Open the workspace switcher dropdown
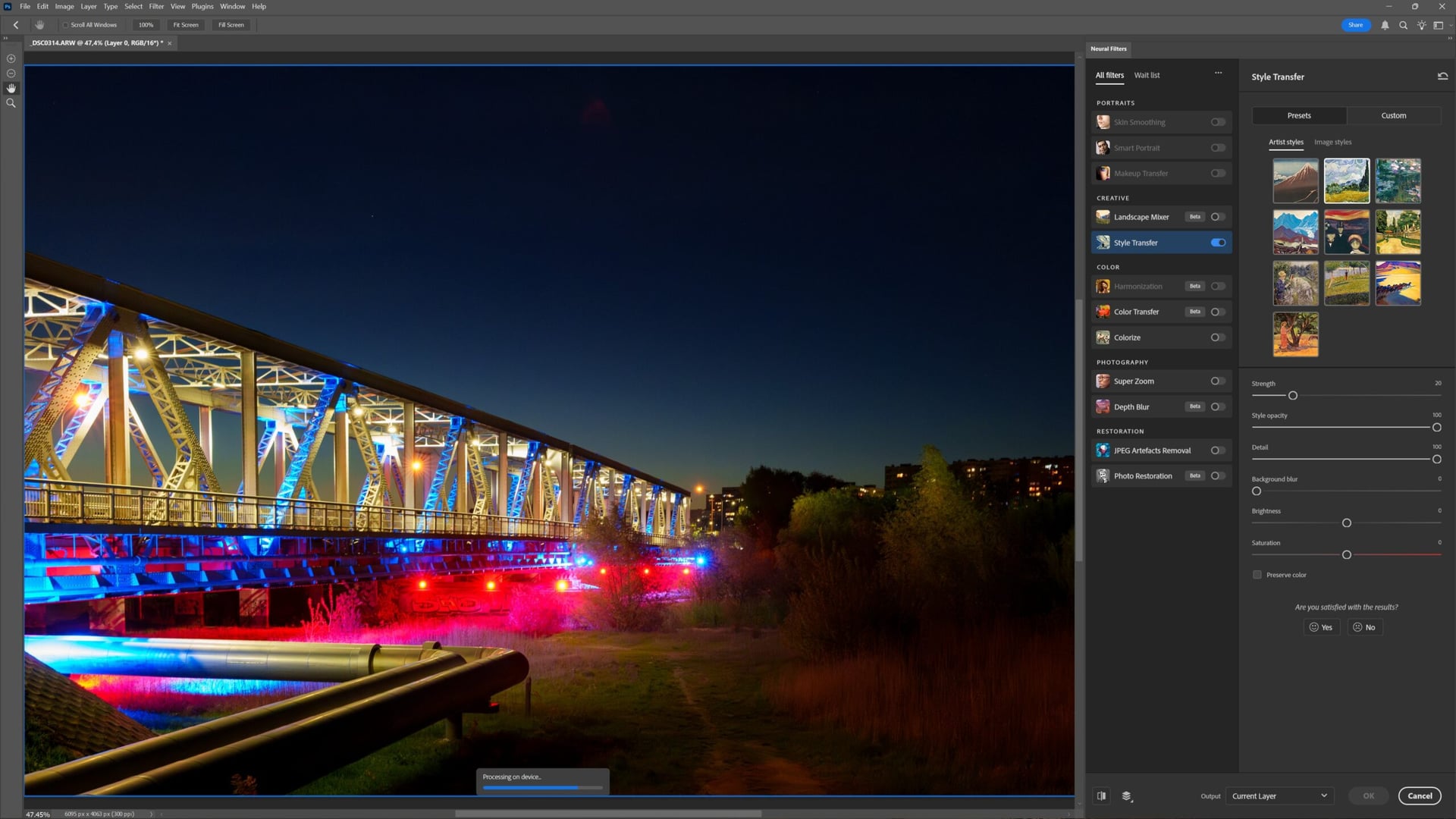This screenshot has width=1456, height=819. (x=1440, y=25)
